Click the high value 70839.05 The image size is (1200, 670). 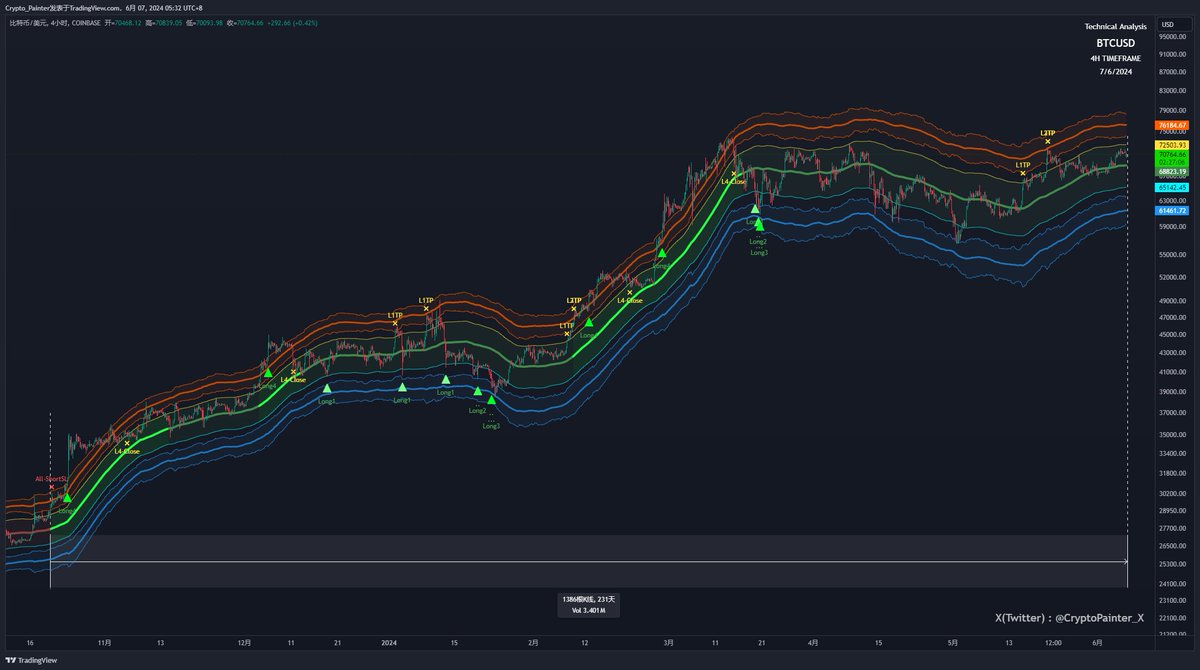click(x=167, y=21)
